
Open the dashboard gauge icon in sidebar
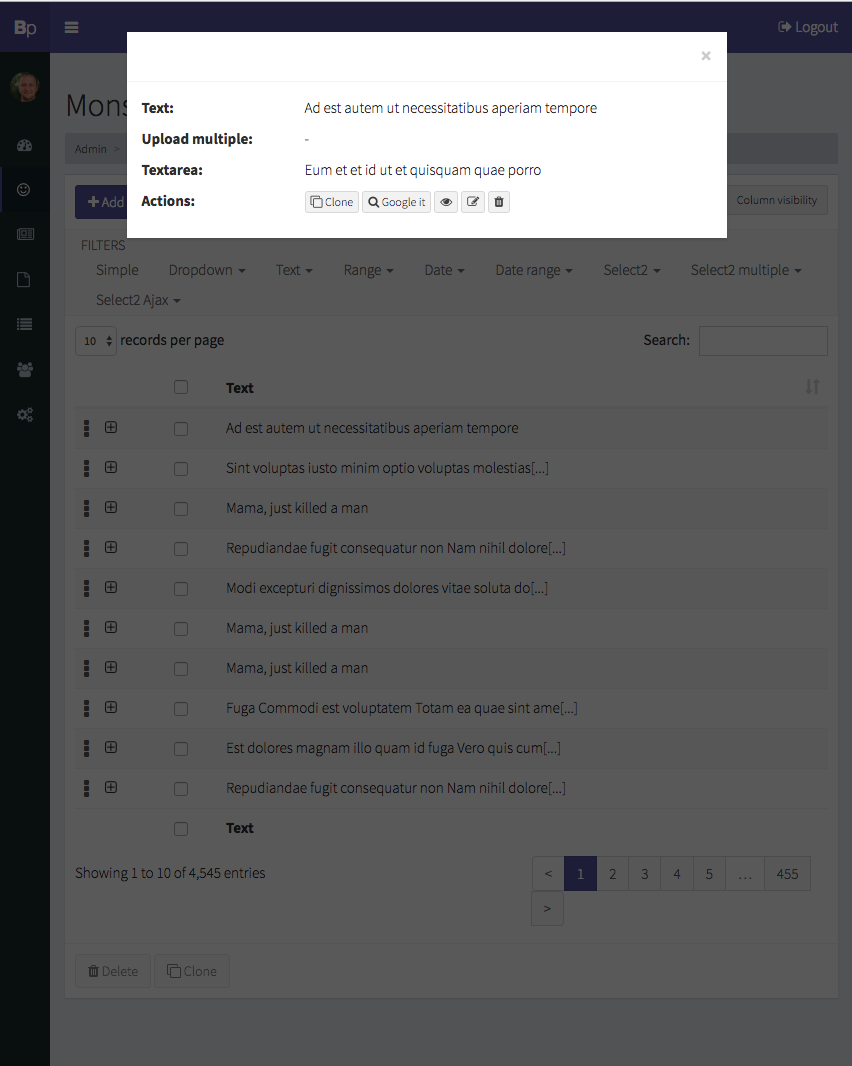click(24, 145)
